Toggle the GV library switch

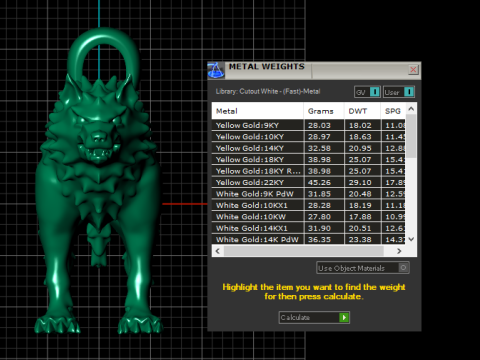367,92
